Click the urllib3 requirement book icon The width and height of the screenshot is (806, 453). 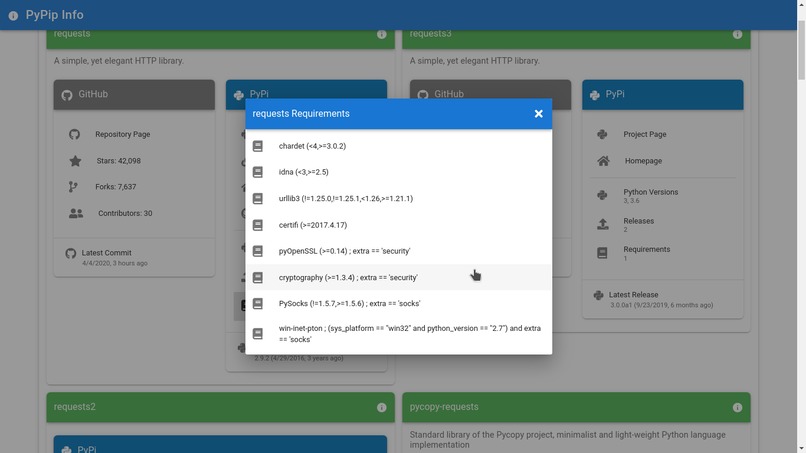coord(258,198)
